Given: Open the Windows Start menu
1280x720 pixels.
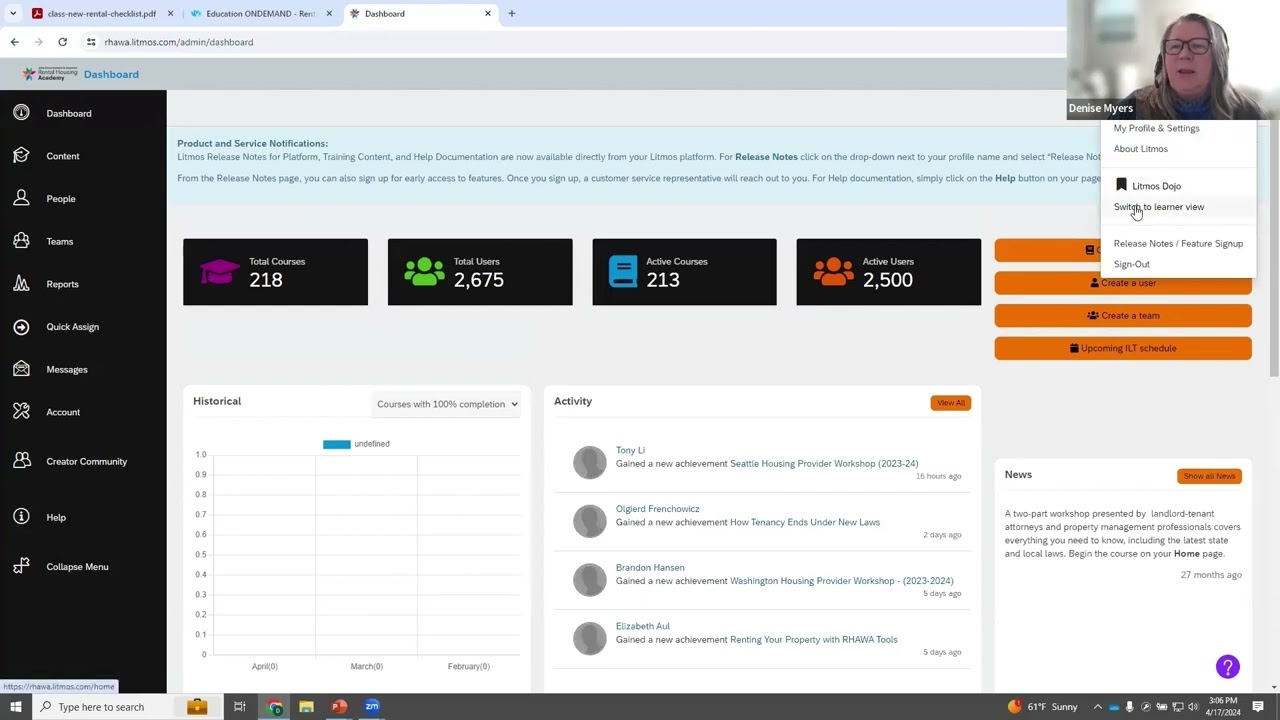Looking at the screenshot, I should click(15, 707).
